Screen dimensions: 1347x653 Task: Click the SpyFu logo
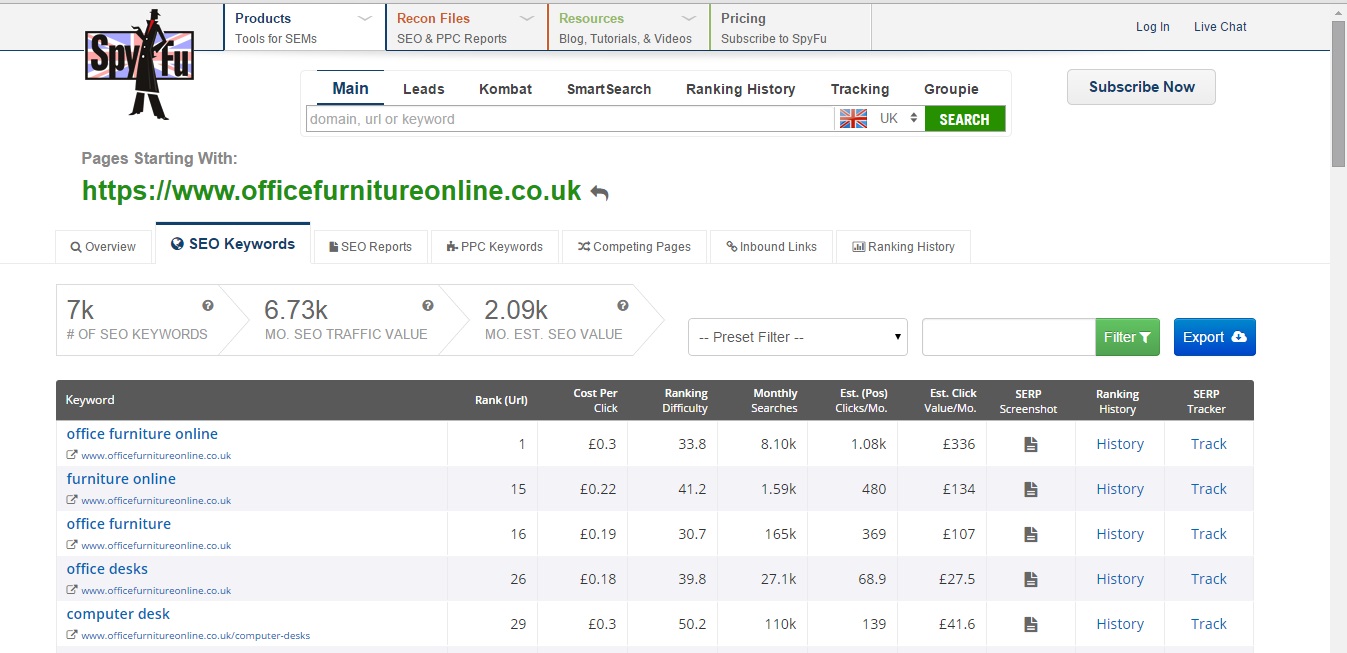139,63
